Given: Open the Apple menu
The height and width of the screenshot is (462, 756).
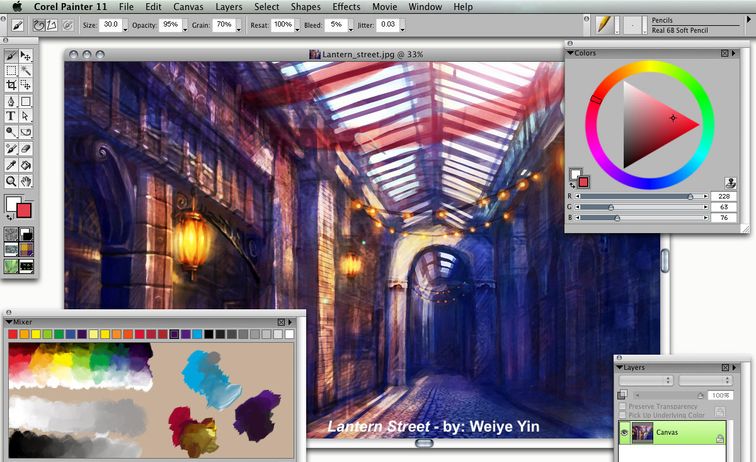Looking at the screenshot, I should [17, 7].
